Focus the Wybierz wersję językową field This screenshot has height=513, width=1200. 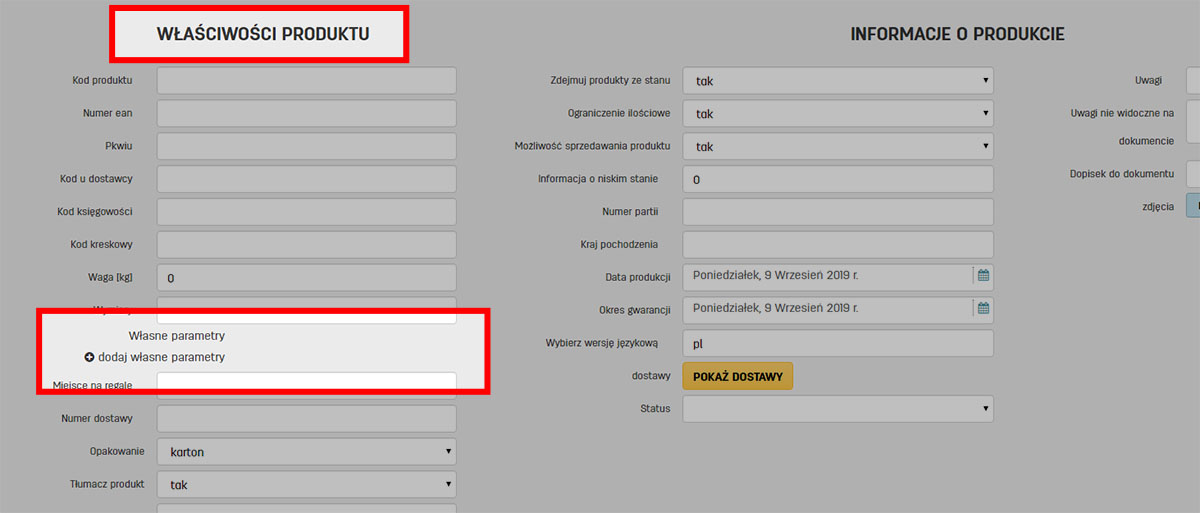[x=838, y=343]
